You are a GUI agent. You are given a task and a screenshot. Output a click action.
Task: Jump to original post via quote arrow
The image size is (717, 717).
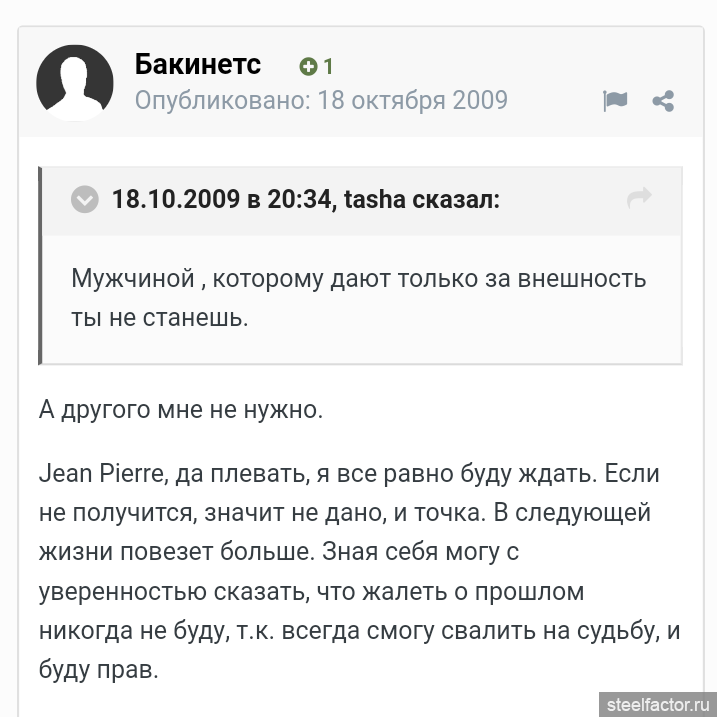coord(639,198)
